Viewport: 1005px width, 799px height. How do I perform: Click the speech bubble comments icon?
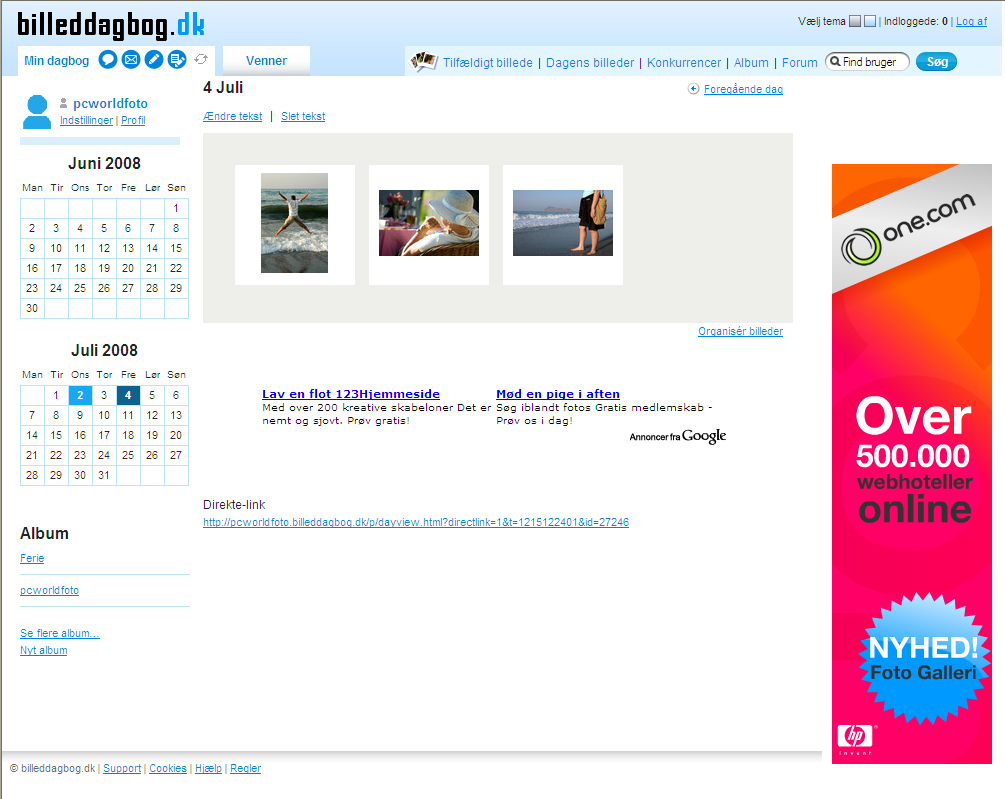[x=108, y=60]
